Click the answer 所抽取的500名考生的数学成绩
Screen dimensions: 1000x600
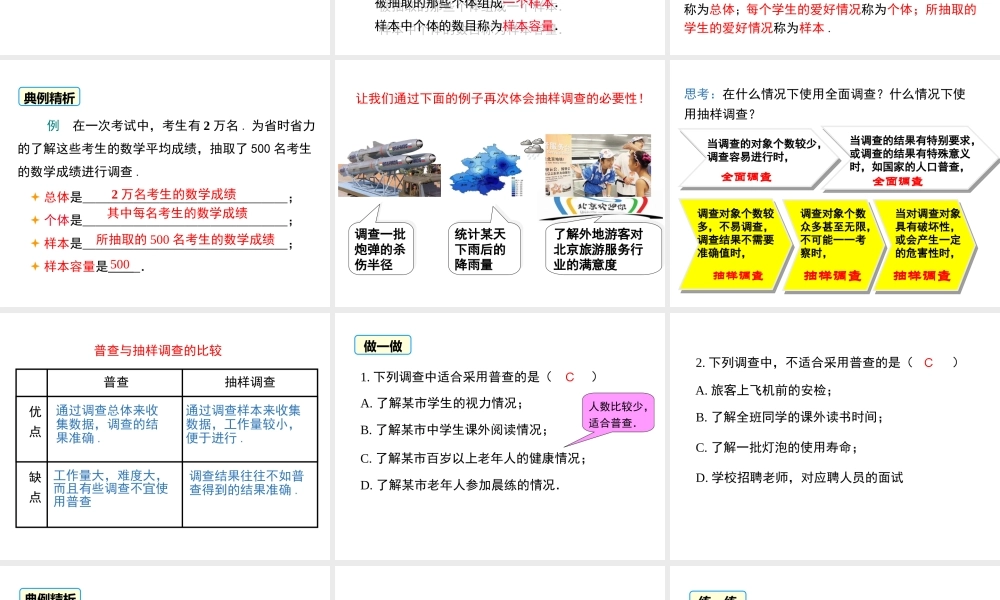coord(185,239)
